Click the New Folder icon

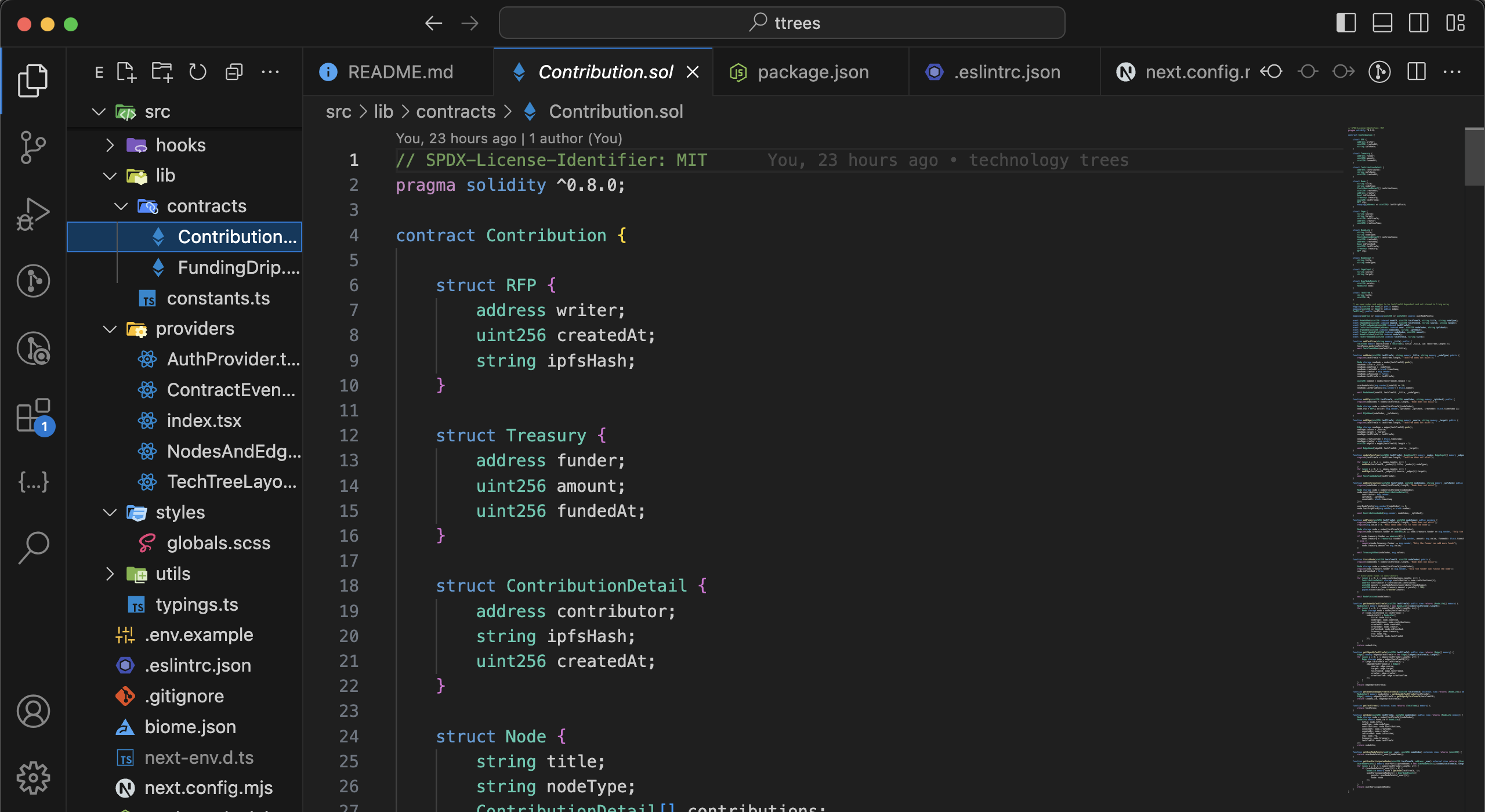(162, 72)
